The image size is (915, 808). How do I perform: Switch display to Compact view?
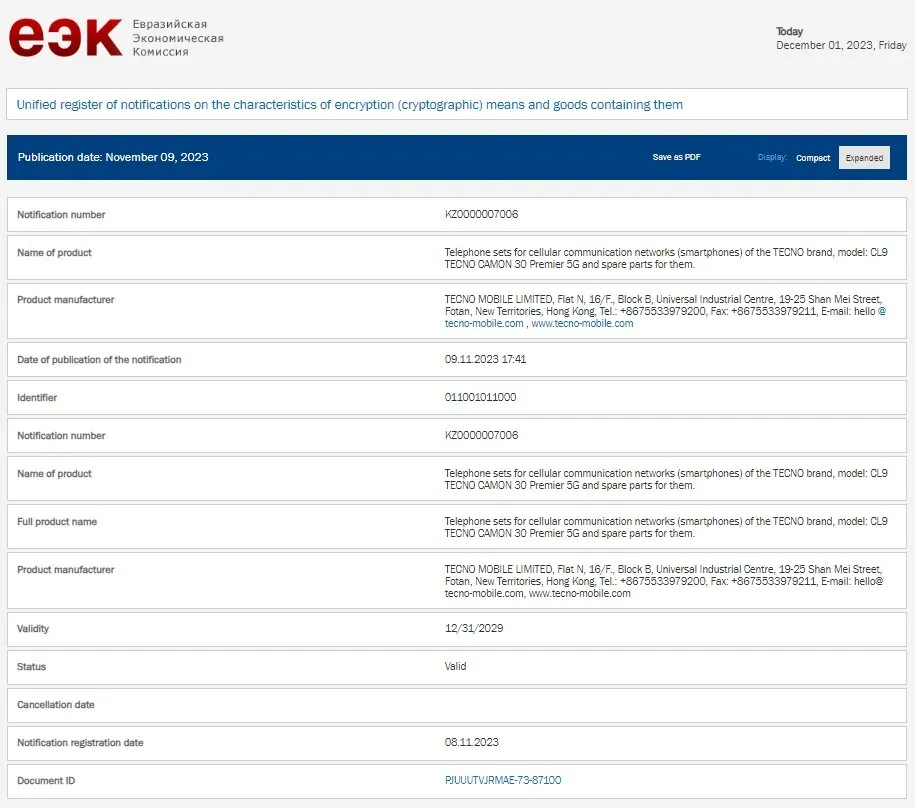tap(813, 158)
